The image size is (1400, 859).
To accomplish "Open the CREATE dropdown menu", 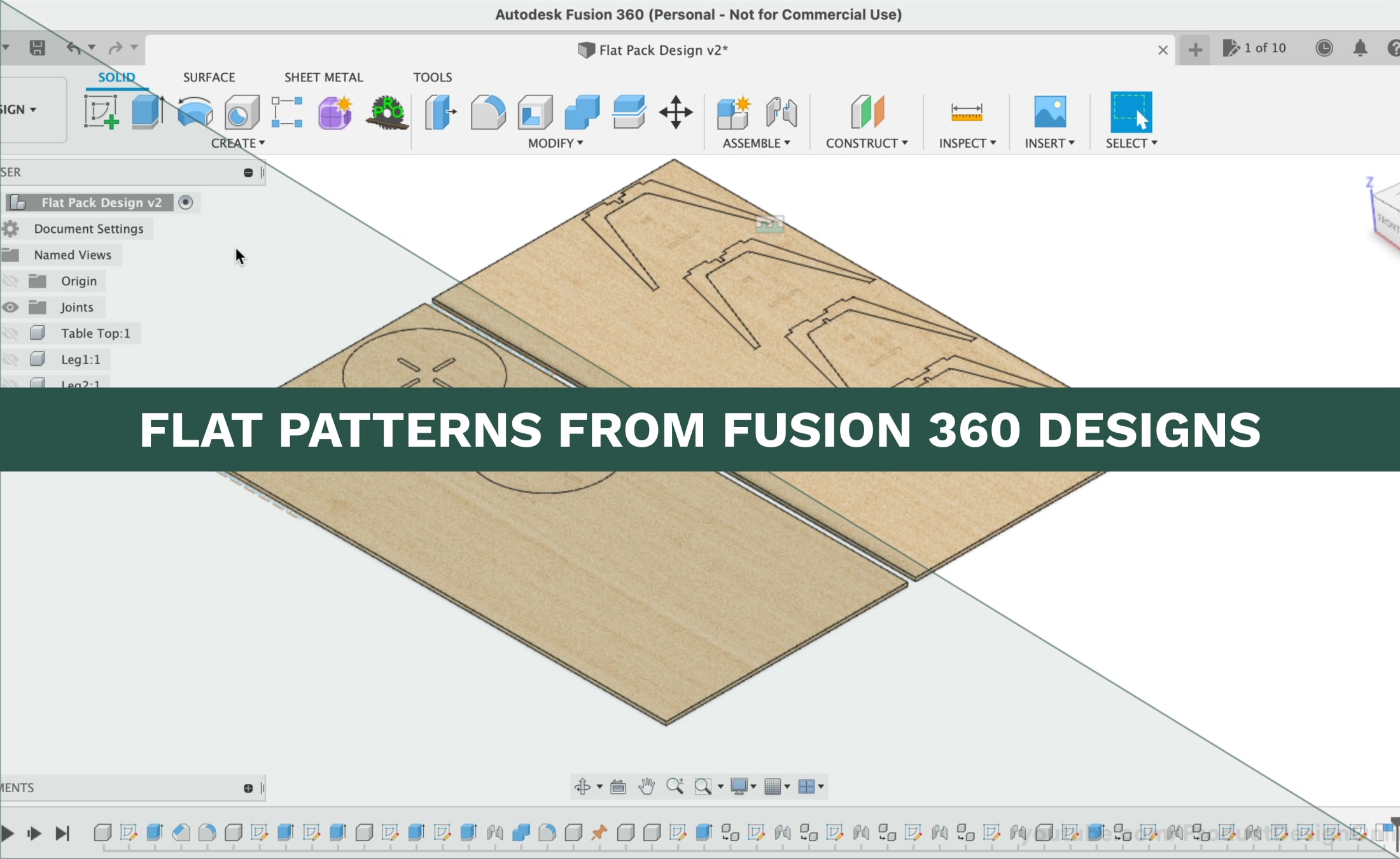I will click(237, 144).
